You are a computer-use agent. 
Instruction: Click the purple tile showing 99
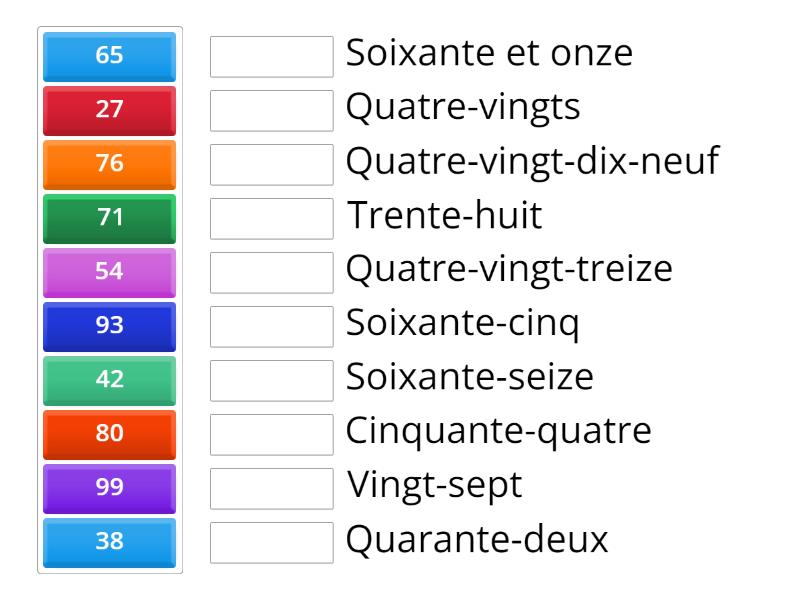click(108, 489)
